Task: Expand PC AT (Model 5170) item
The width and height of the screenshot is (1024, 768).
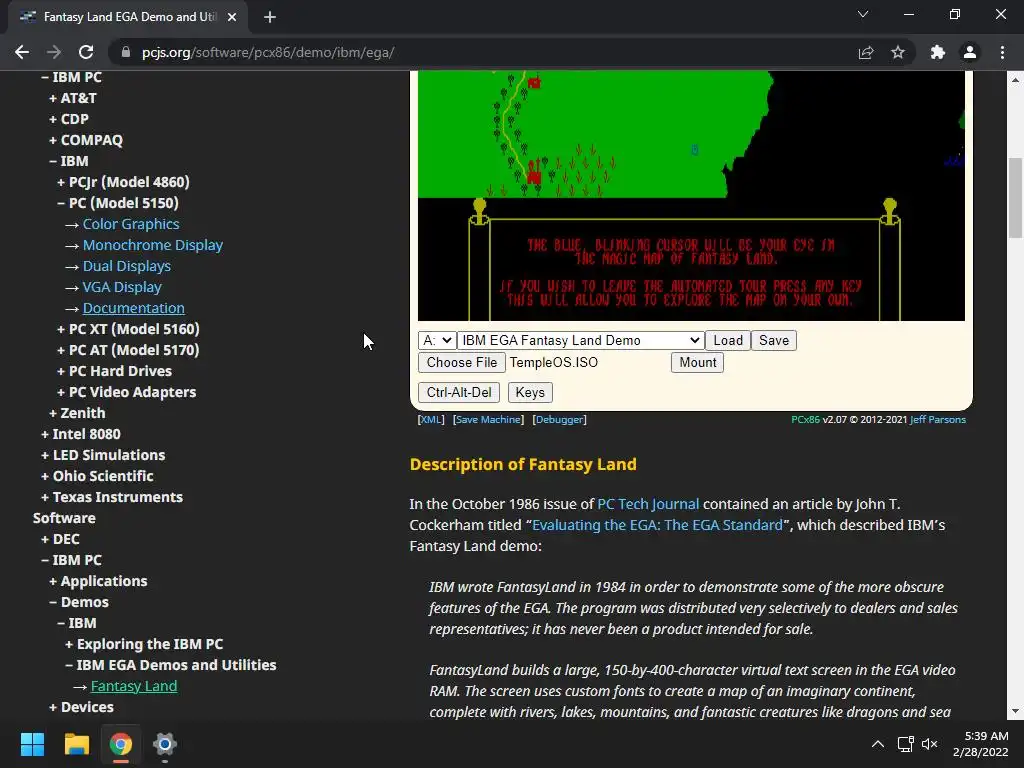Action: pyautogui.click(x=128, y=350)
